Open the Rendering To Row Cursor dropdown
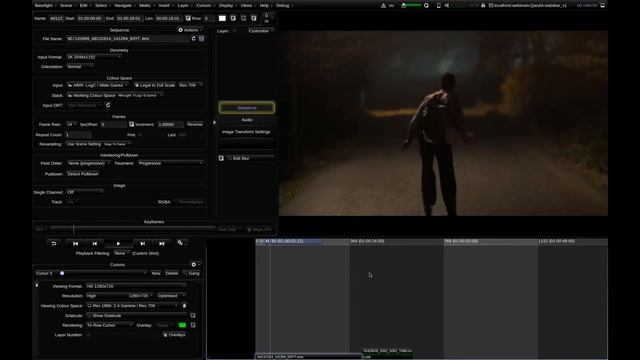This screenshot has width=640, height=360. tap(110, 325)
